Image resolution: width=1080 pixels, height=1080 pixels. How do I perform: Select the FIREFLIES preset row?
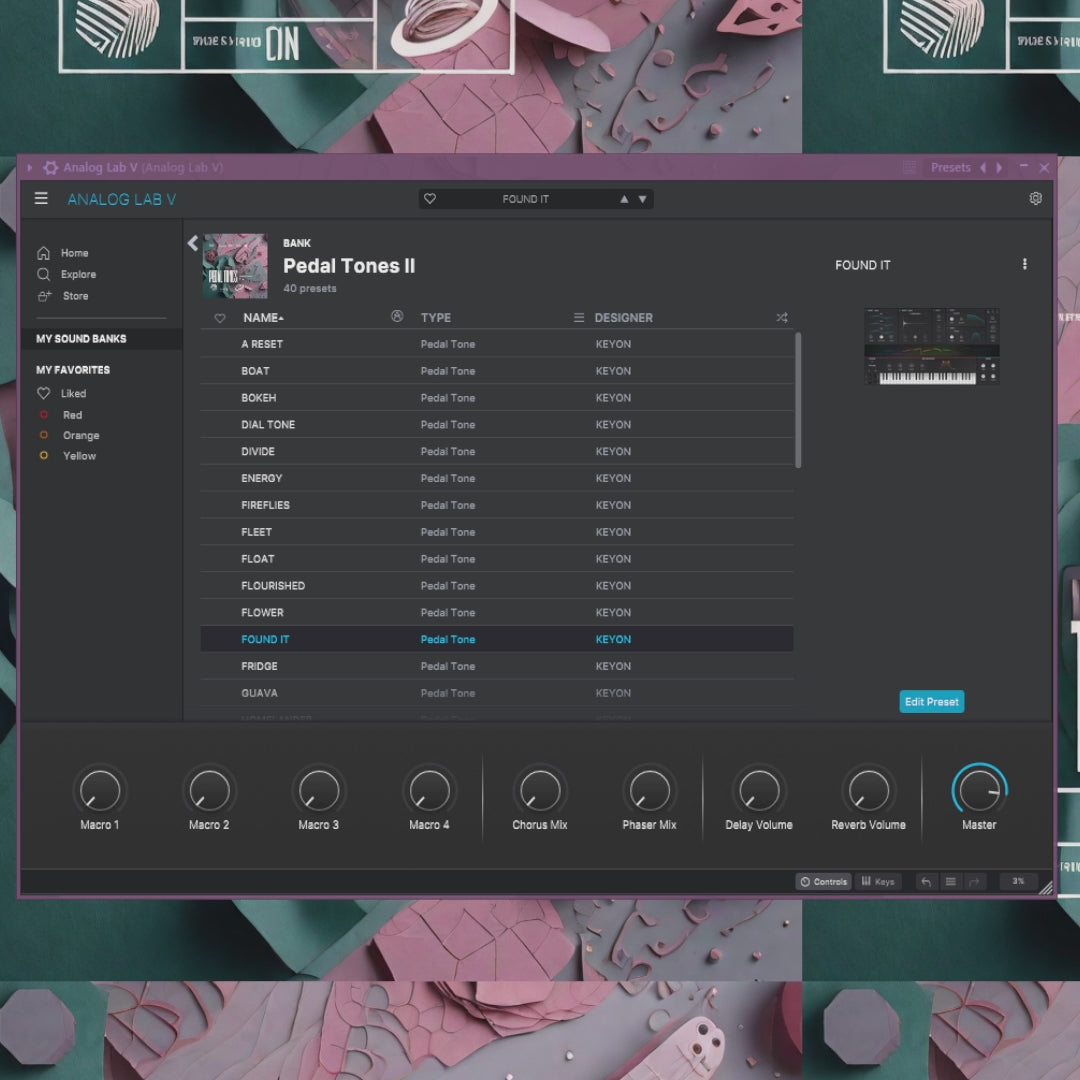tap(265, 505)
